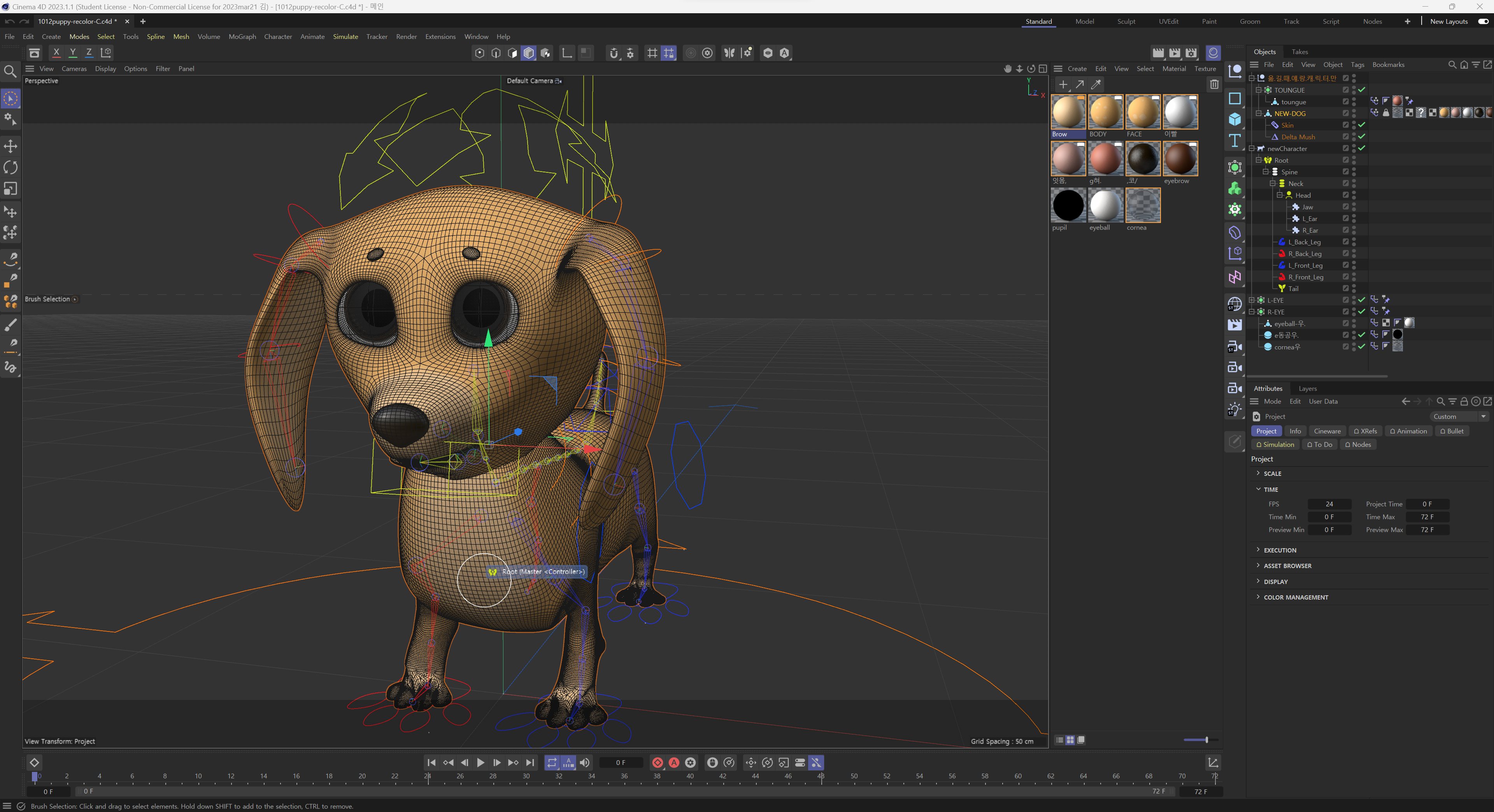1494x812 pixels.
Task: Open the Character menu
Action: 278,37
